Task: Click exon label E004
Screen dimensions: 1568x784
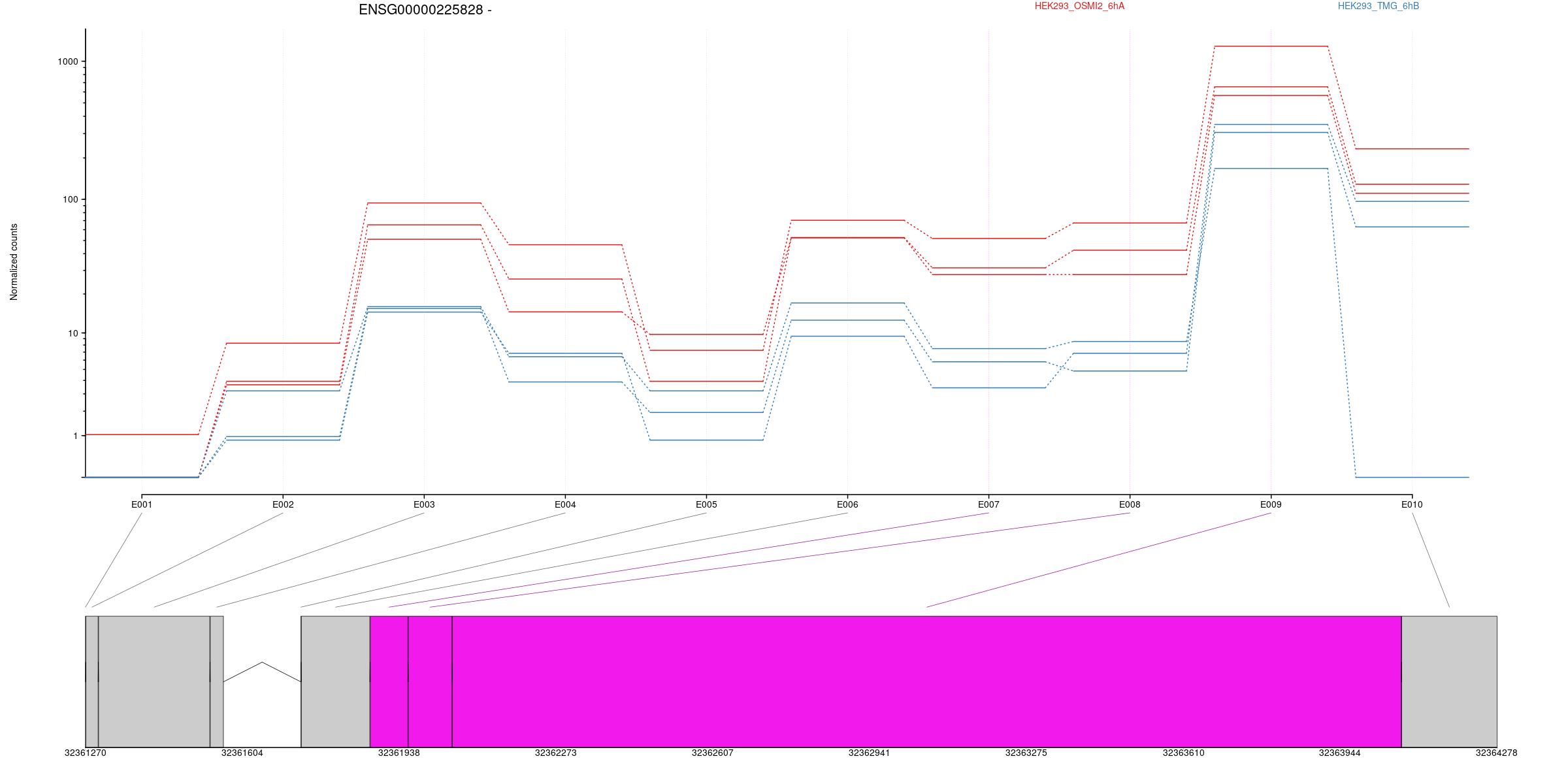Action: tap(565, 504)
